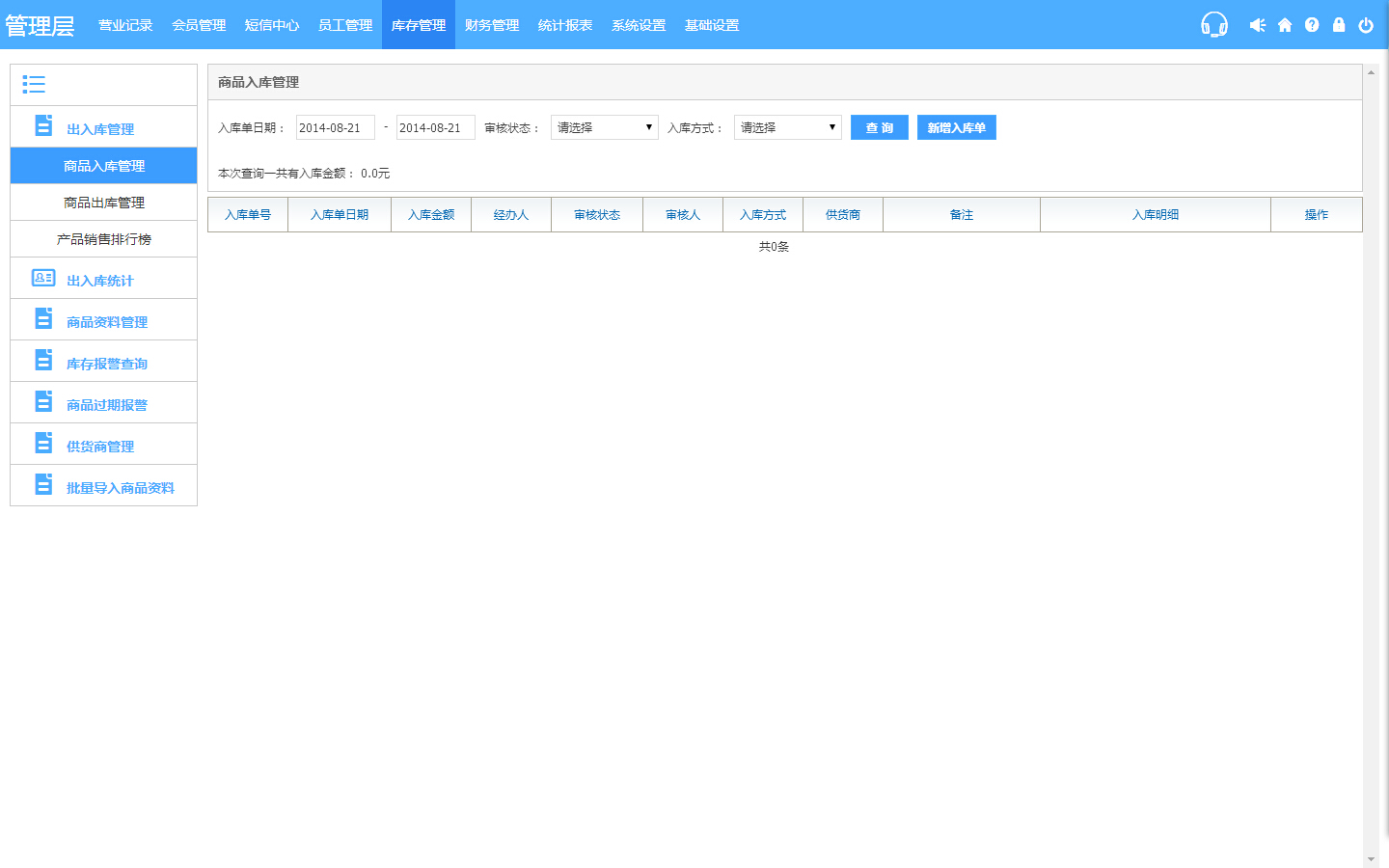1389x868 pixels.
Task: Click the lock screen icon
Action: coord(1339,25)
